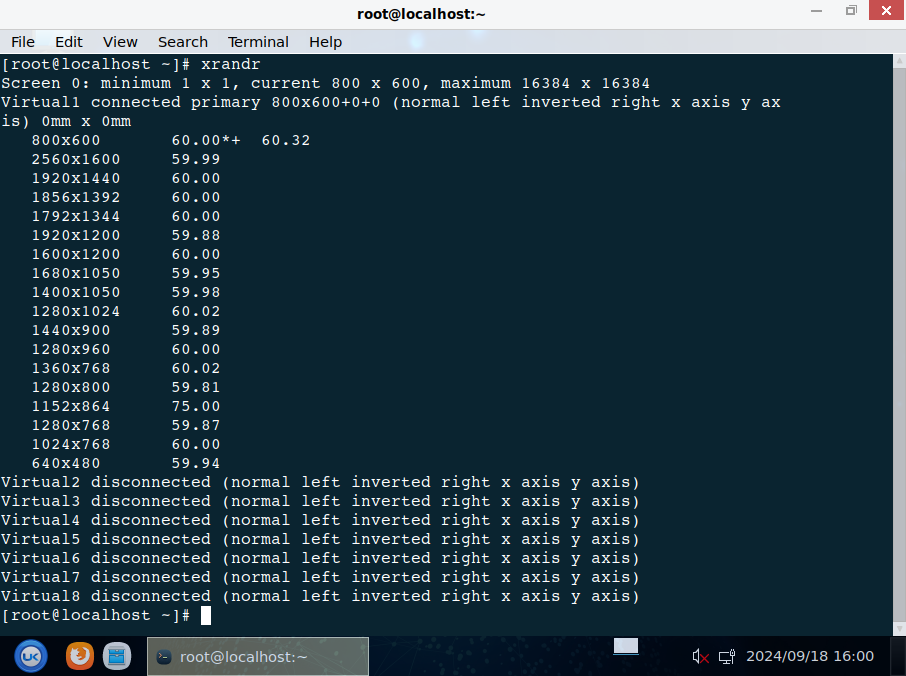Screen dimensions: 906x676
Task: Open the file manager taskbar icon
Action: [118, 656]
